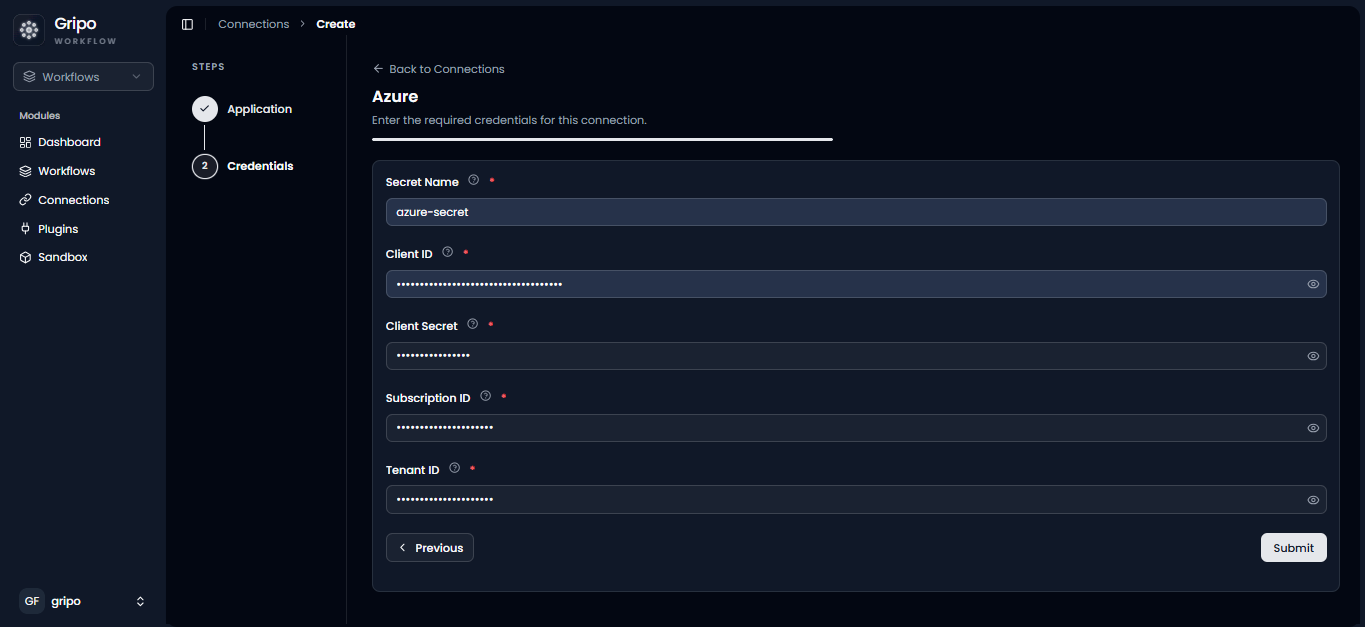The height and width of the screenshot is (627, 1365).
Task: Click the Application step checkmark circle
Action: pyautogui.click(x=205, y=109)
